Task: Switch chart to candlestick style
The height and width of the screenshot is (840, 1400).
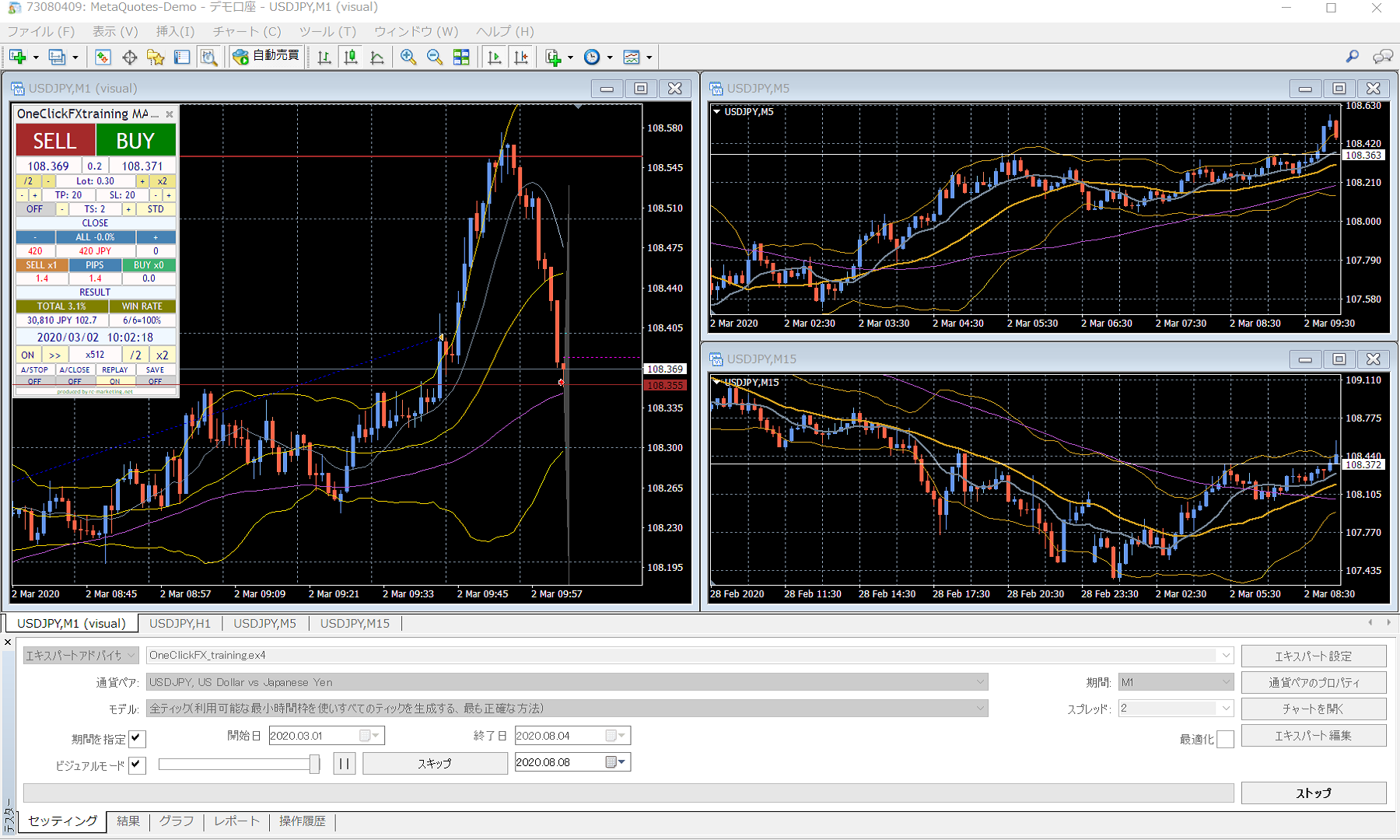Action: click(351, 57)
